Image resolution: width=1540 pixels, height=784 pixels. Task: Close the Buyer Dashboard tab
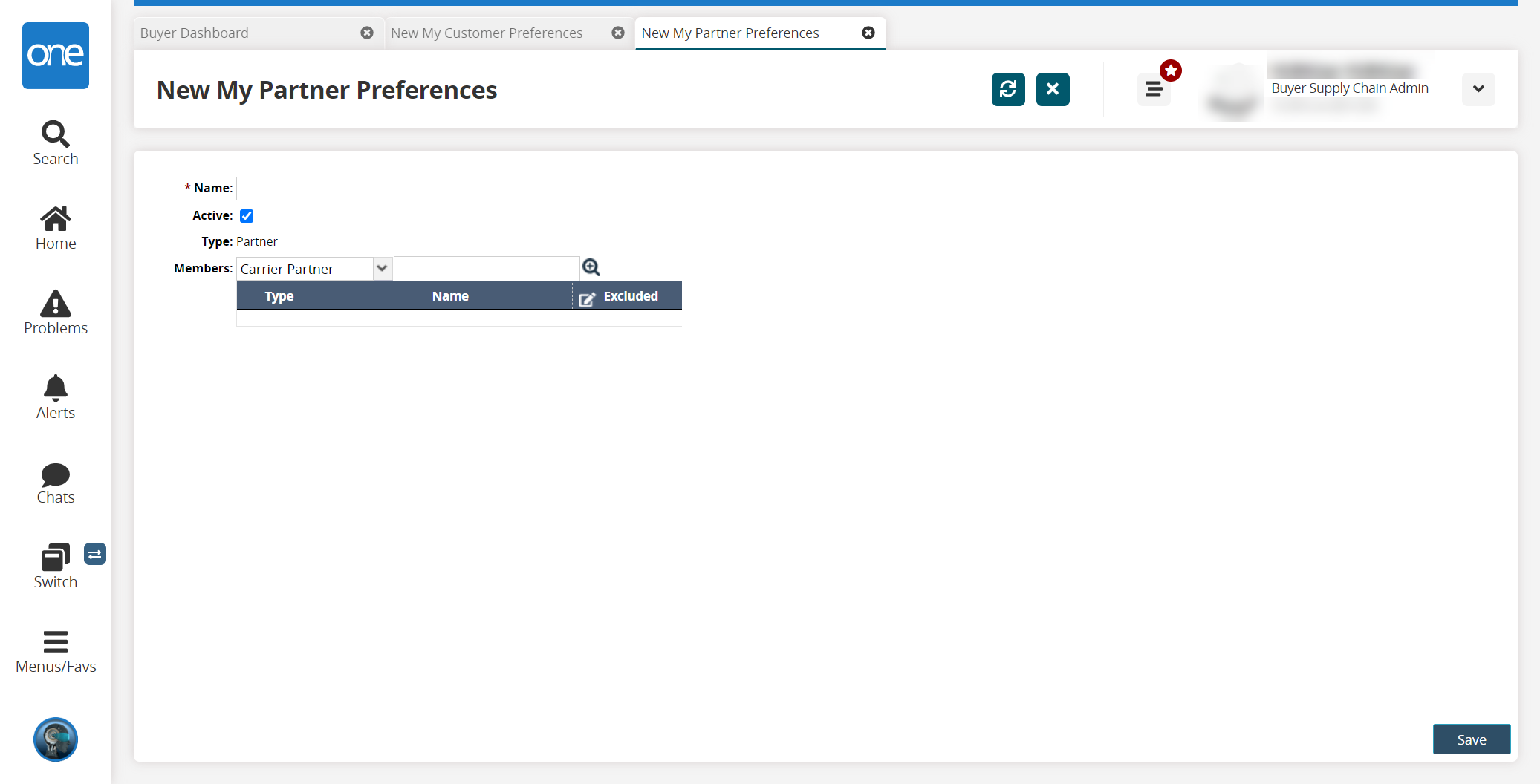367,33
